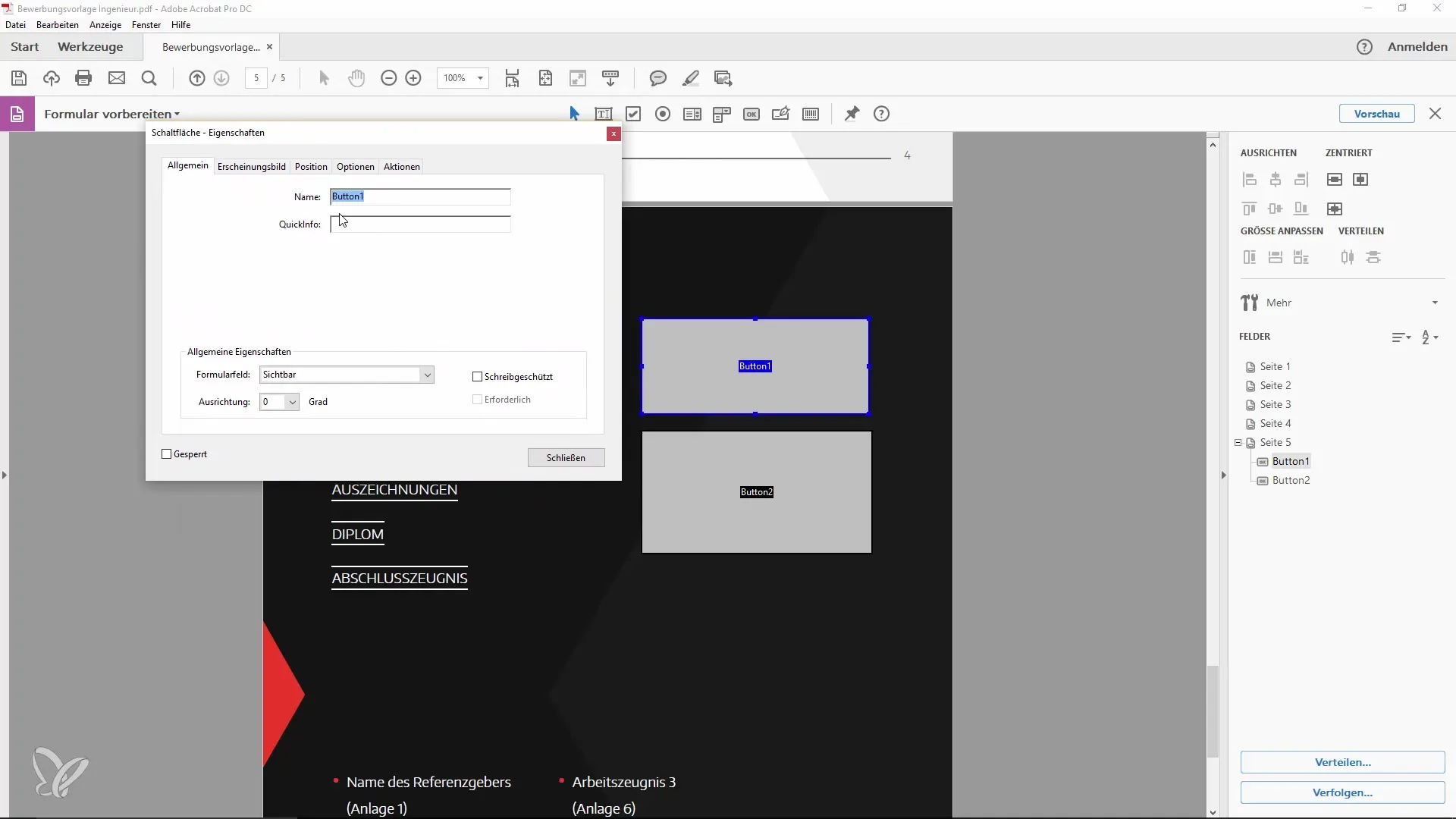The height and width of the screenshot is (819, 1456).
Task: Select the Button2 form field on page
Action: tap(757, 492)
